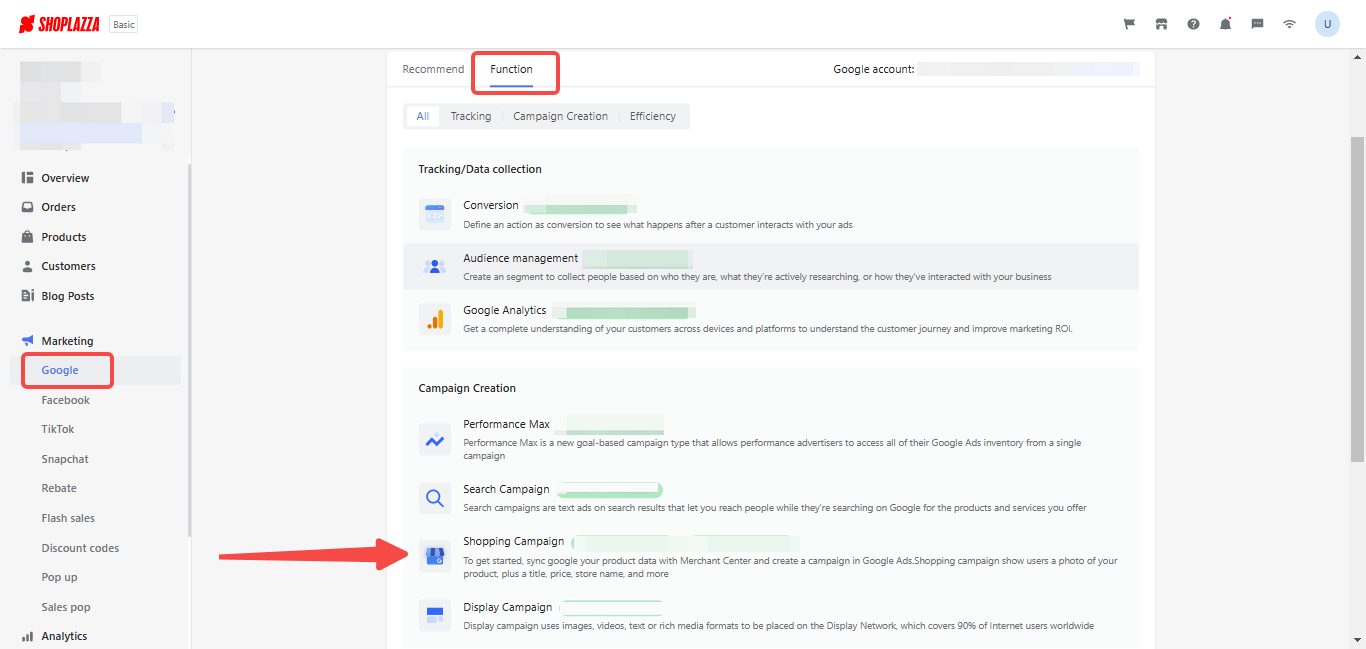Click the Marketing megaphone icon

click(x=27, y=341)
